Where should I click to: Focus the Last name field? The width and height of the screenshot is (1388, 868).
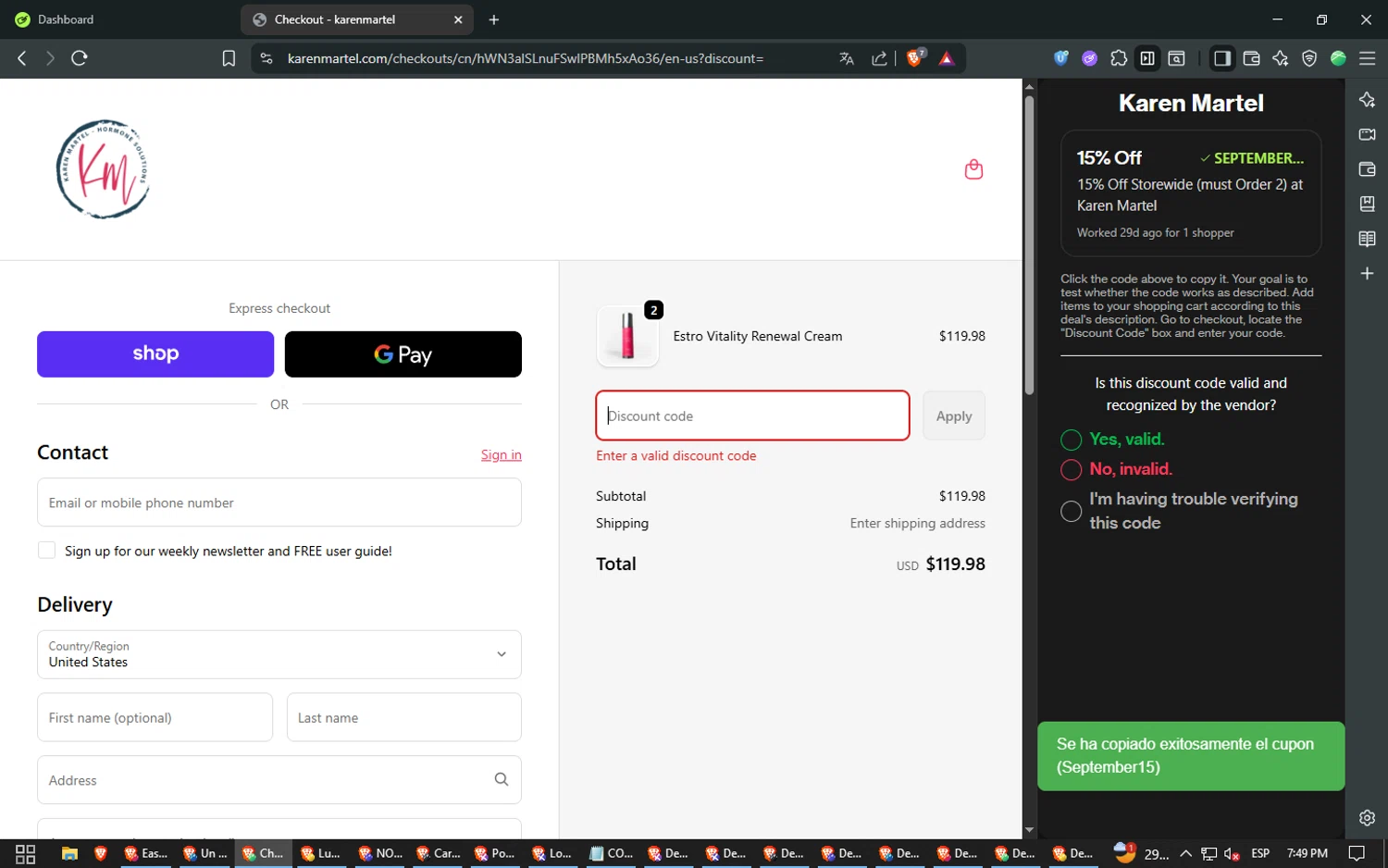click(404, 717)
